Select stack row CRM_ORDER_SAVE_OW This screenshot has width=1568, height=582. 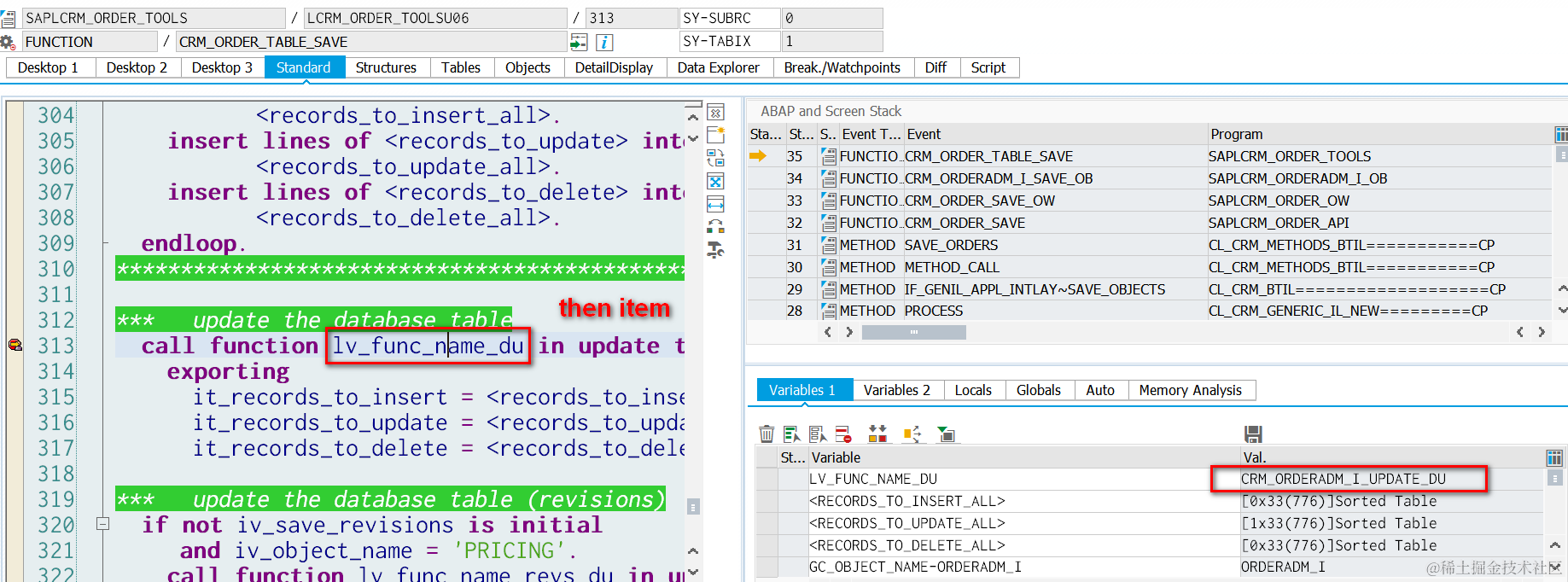point(1149,201)
